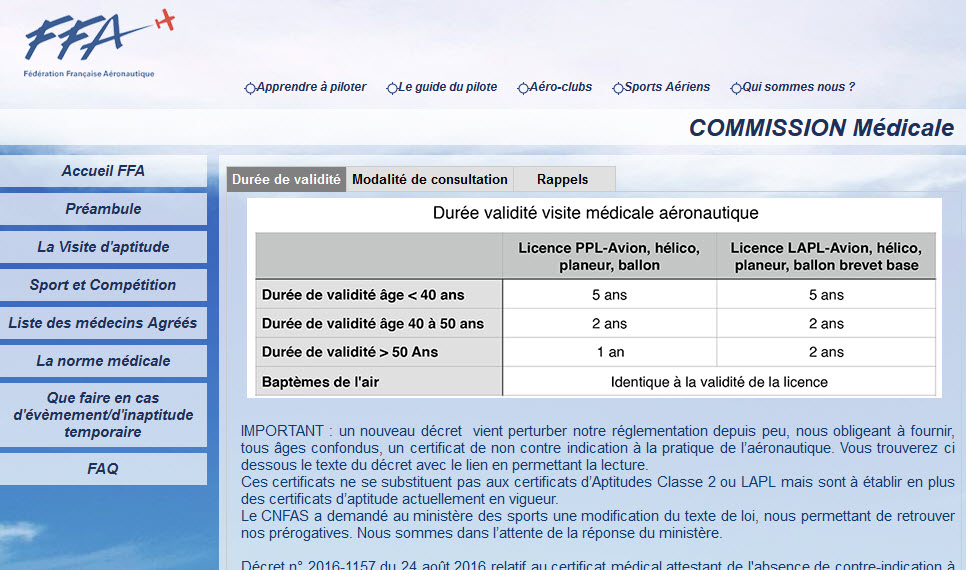Go to Accueil FFA in sidebar
The image size is (966, 570).
[103, 171]
